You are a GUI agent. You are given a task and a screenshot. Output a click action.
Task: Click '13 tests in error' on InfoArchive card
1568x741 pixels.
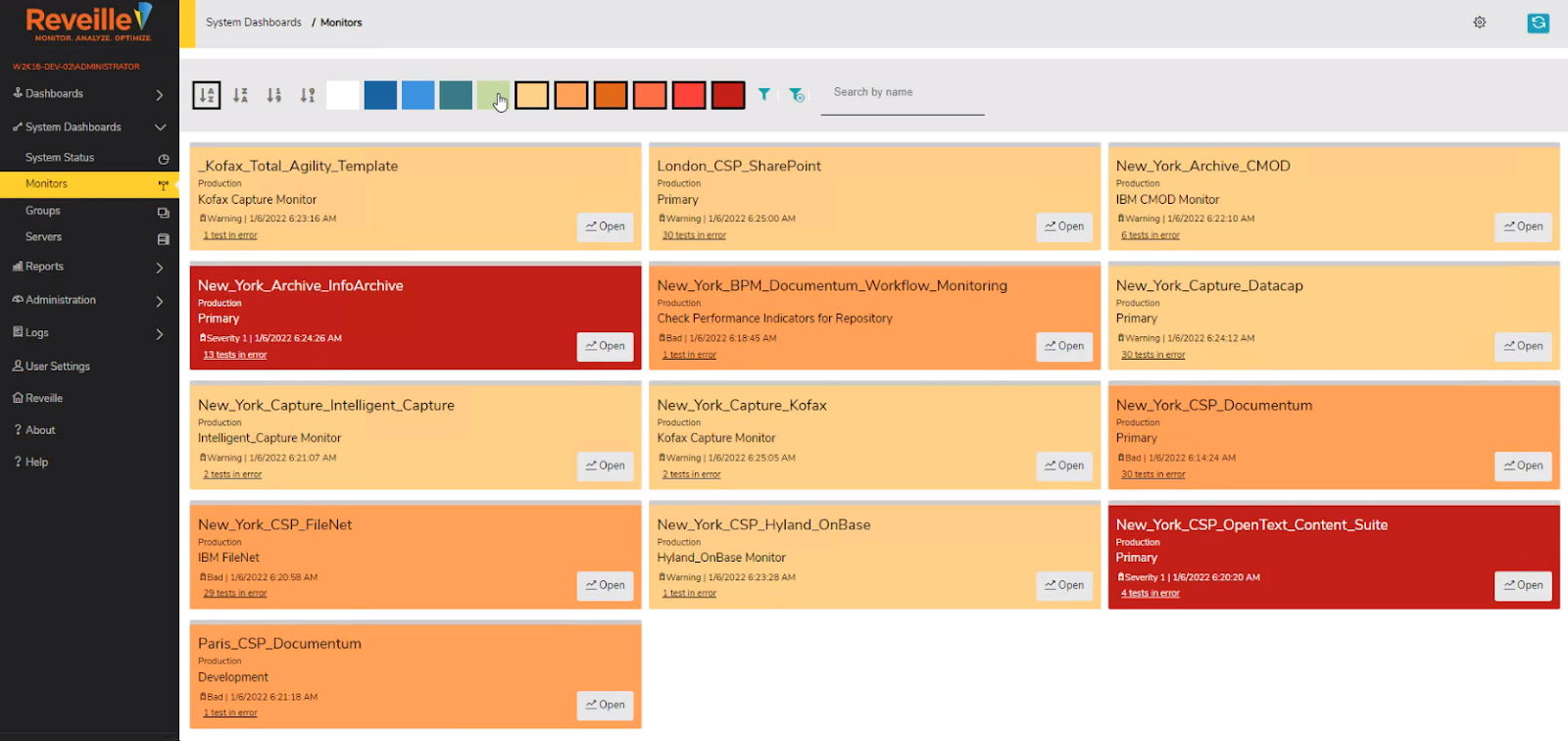235,355
